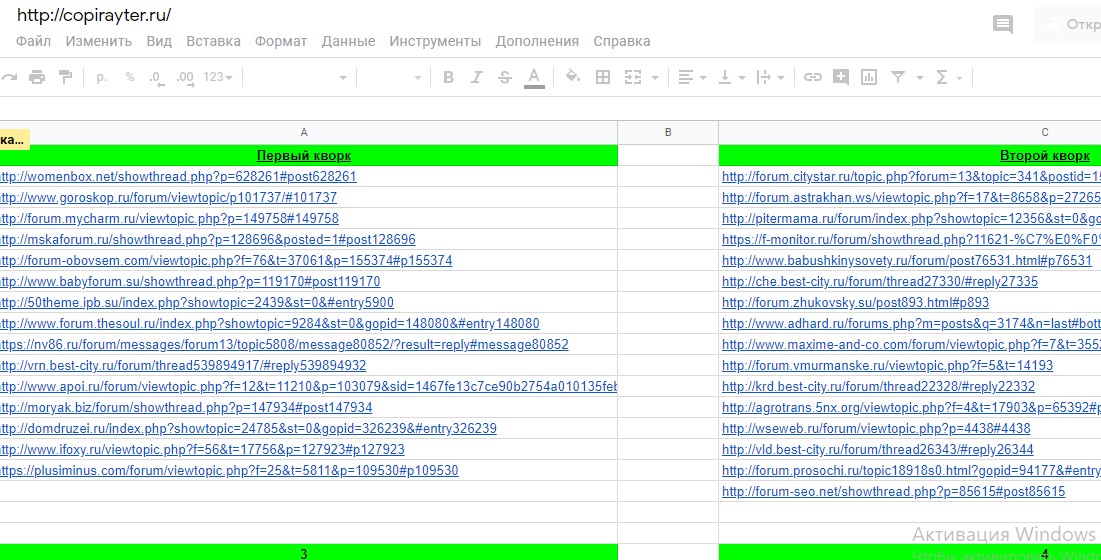This screenshot has width=1101, height=560.
Task: Click the print icon
Action: [x=37, y=77]
